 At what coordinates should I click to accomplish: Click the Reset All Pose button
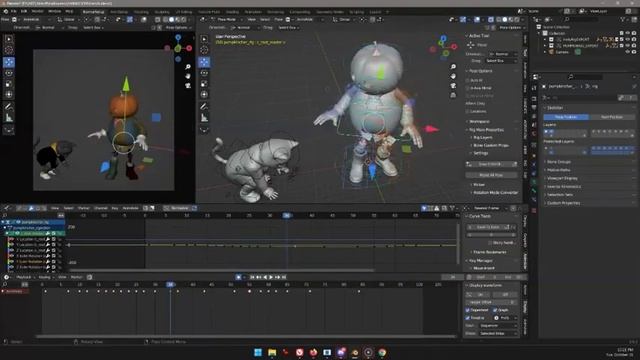click(491, 175)
